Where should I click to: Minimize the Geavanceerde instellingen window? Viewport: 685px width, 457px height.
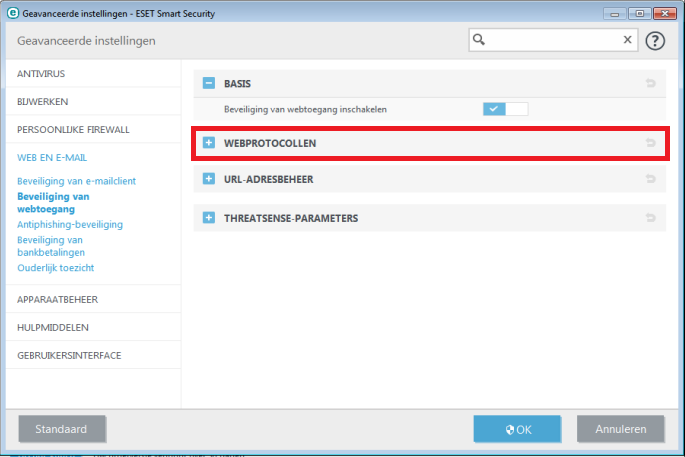click(615, 14)
